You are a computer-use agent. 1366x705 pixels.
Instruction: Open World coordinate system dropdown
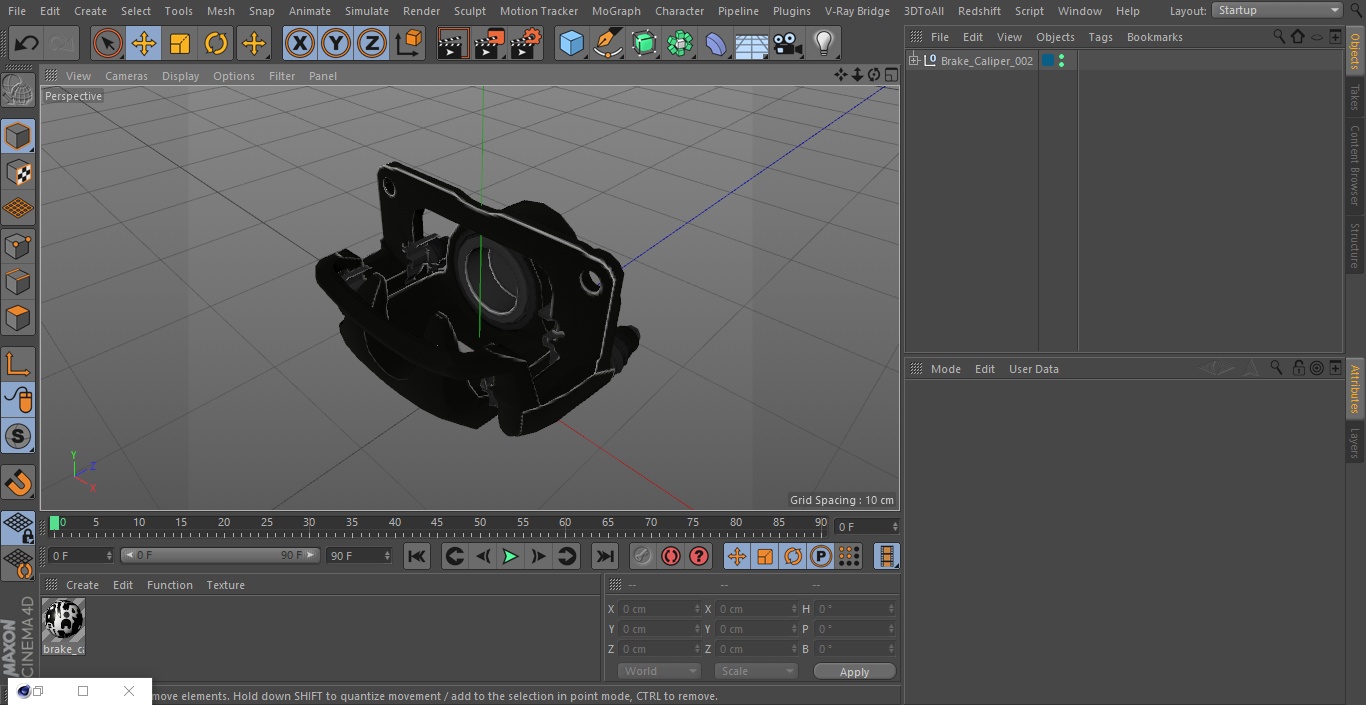click(658, 671)
